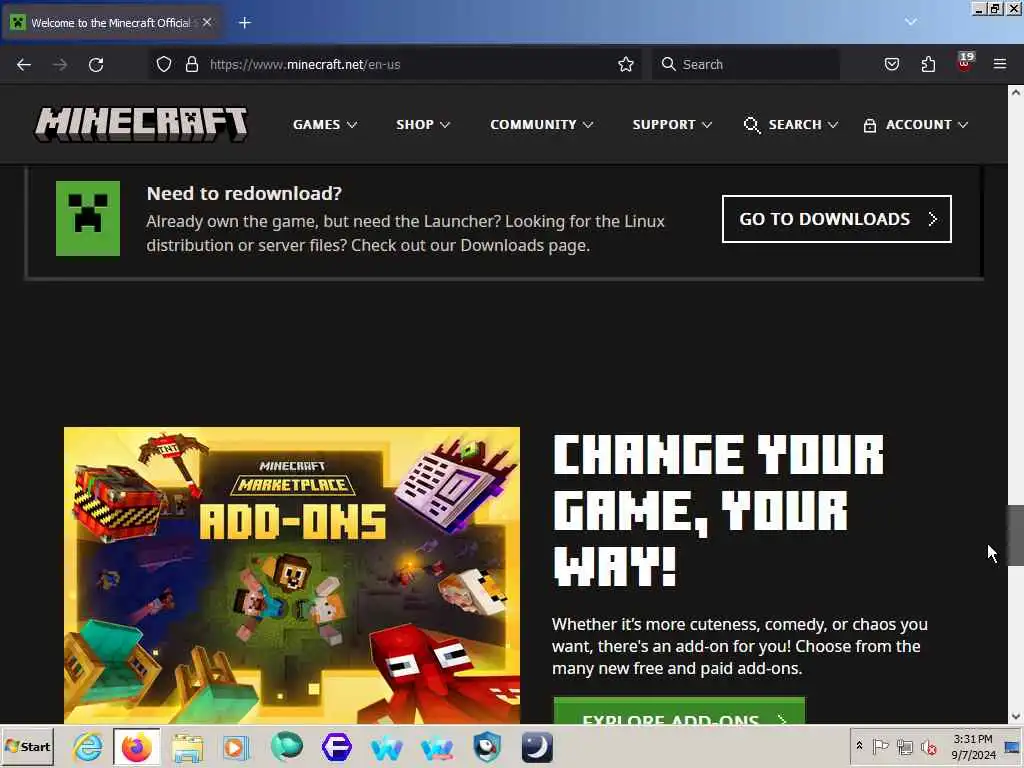This screenshot has height=768, width=1024.
Task: Open the second W taskbar icon left of the puffin
Action: pos(437,748)
